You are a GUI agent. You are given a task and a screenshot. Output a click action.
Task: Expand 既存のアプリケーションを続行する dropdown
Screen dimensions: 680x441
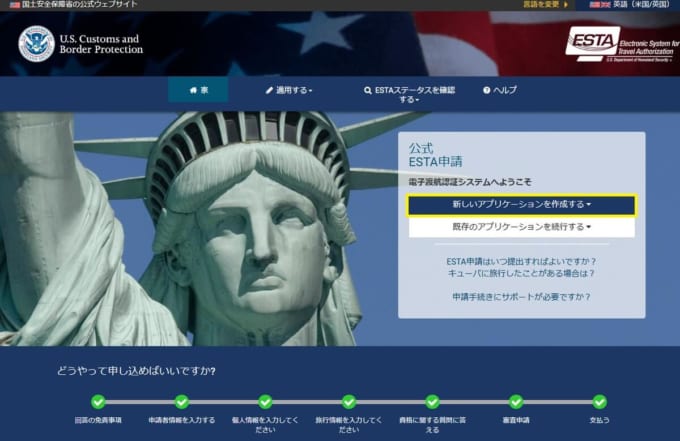(521, 227)
